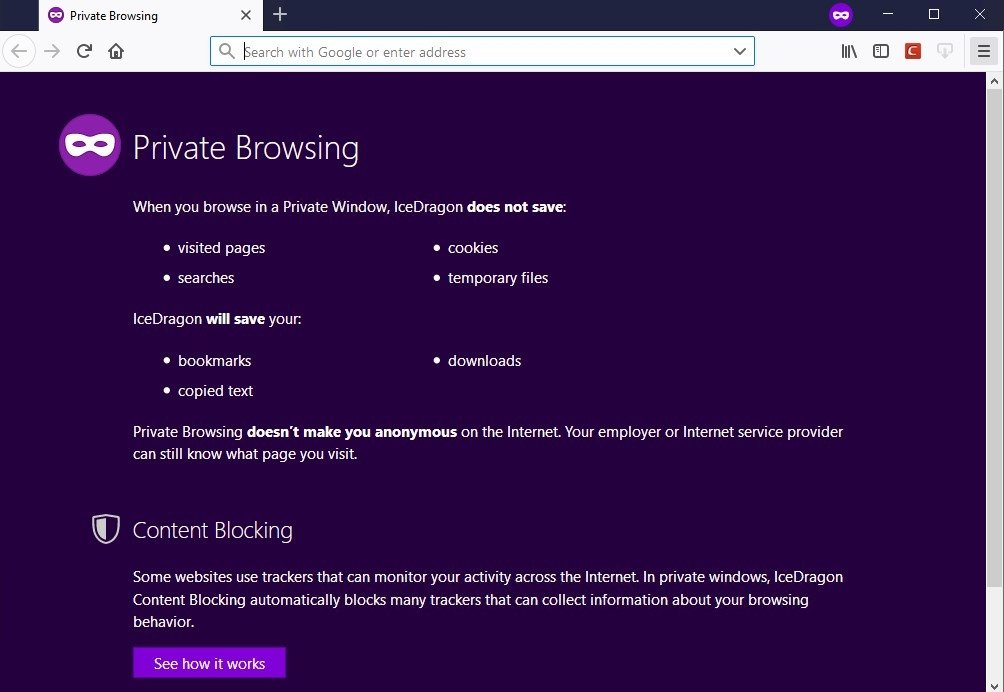The image size is (1004, 692).
Task: Click the Private Browsing page heading
Action: point(246,148)
